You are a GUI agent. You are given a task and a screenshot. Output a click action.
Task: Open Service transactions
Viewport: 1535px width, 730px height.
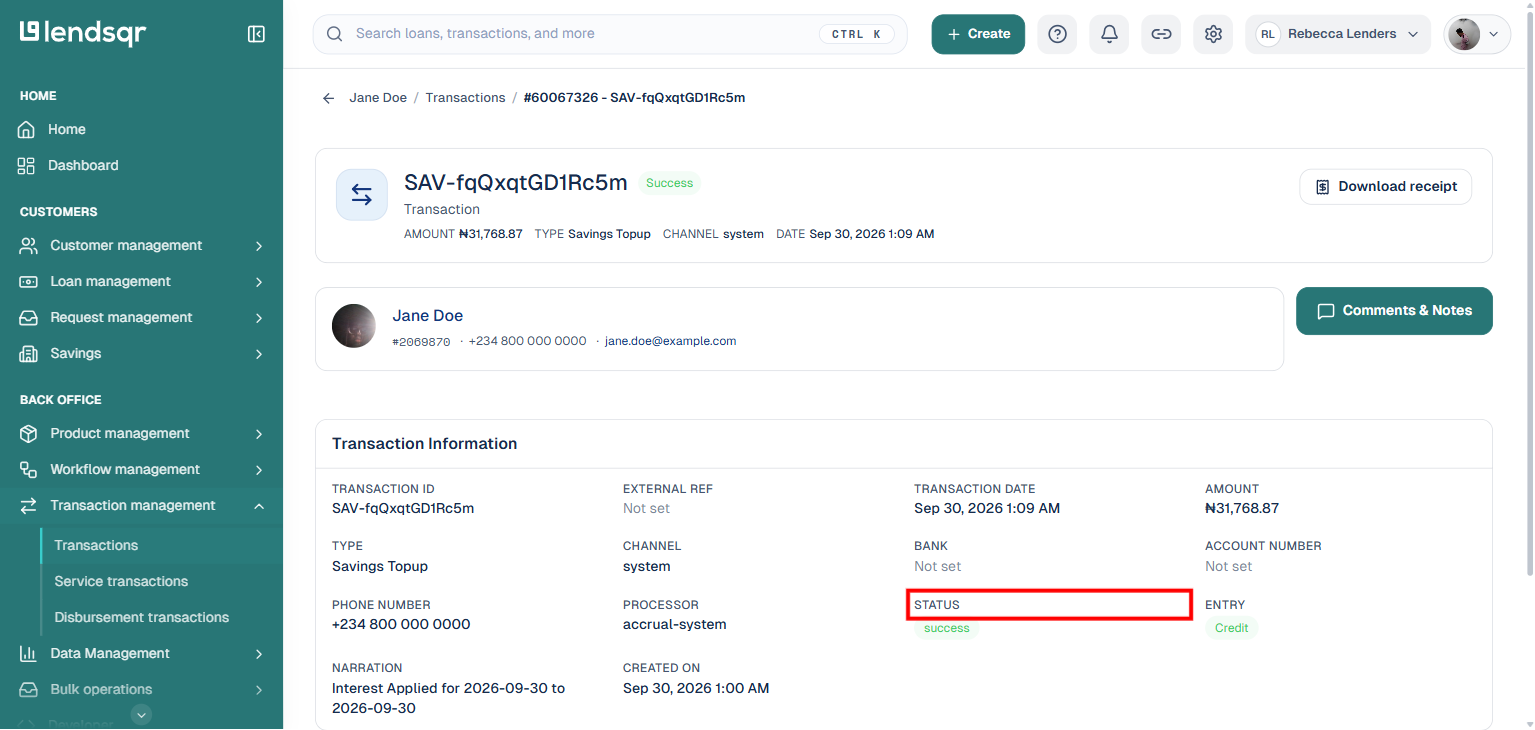click(162, 582)
